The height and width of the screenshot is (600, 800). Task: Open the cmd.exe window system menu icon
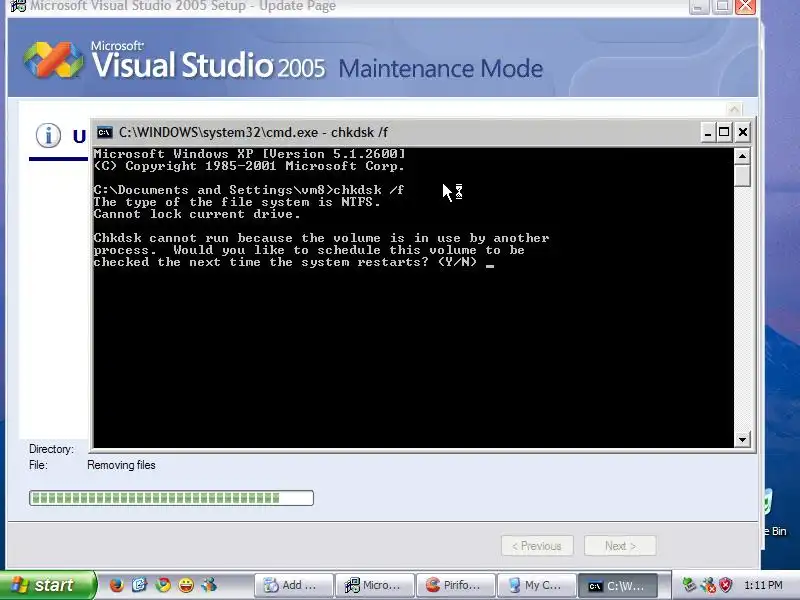(x=105, y=133)
